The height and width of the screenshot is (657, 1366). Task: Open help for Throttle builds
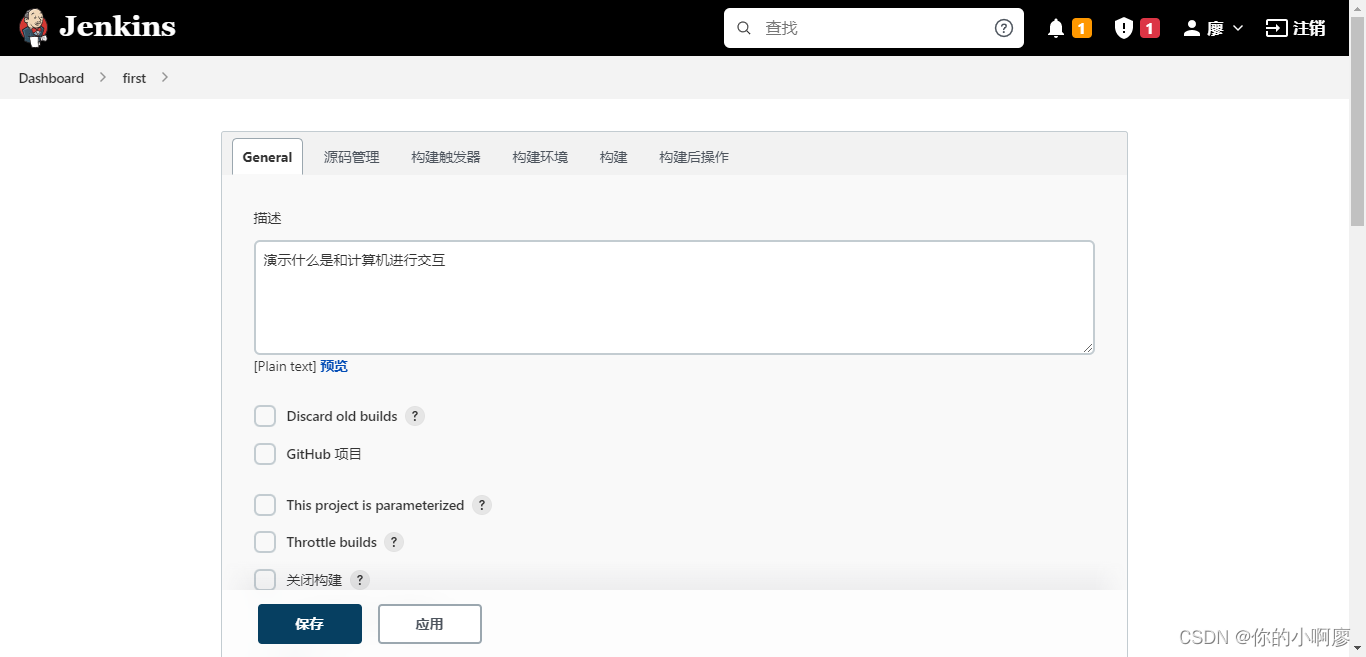pos(394,542)
